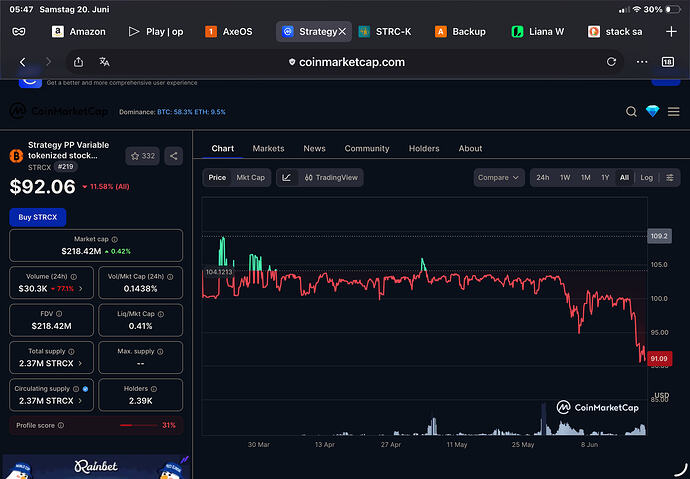Open the Markets tab
The image size is (690, 479).
(268, 149)
